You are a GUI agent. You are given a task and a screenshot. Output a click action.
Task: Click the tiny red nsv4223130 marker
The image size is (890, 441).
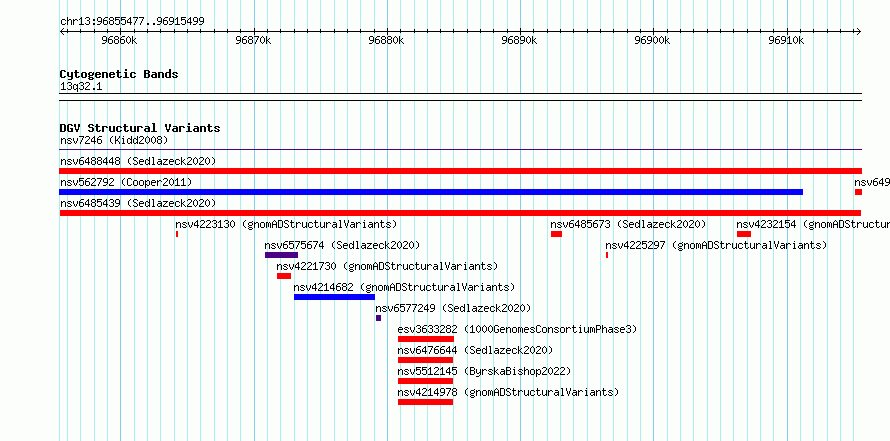177,234
